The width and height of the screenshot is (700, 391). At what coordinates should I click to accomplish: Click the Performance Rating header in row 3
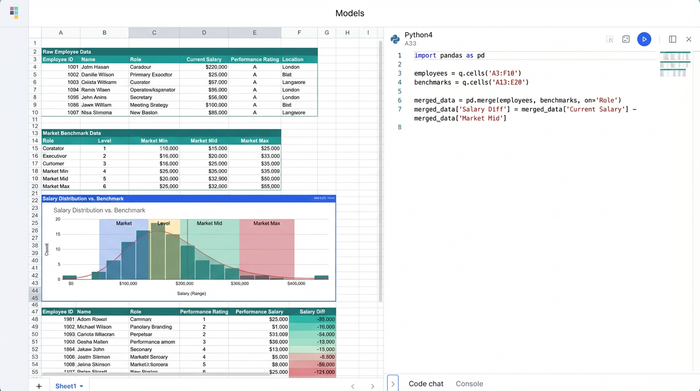pos(254,59)
